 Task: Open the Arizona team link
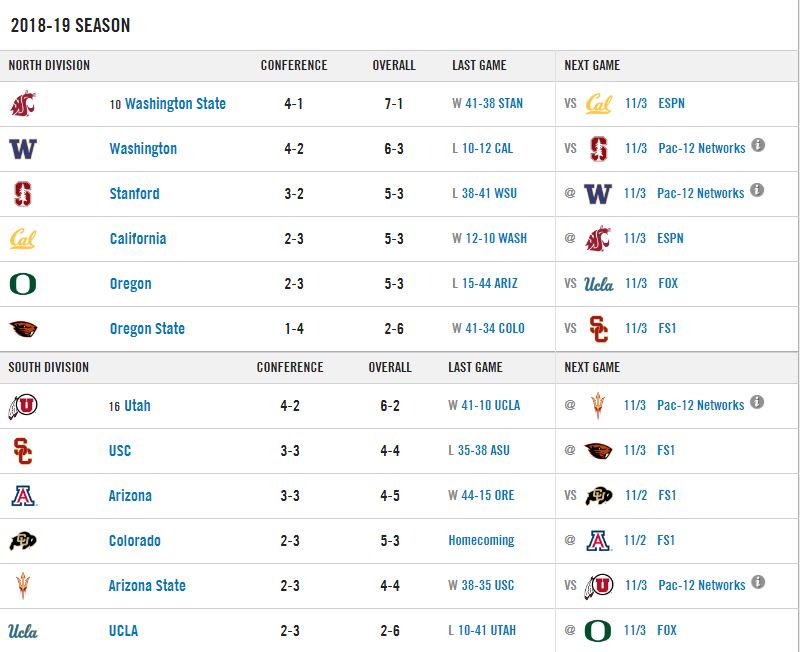(130, 496)
